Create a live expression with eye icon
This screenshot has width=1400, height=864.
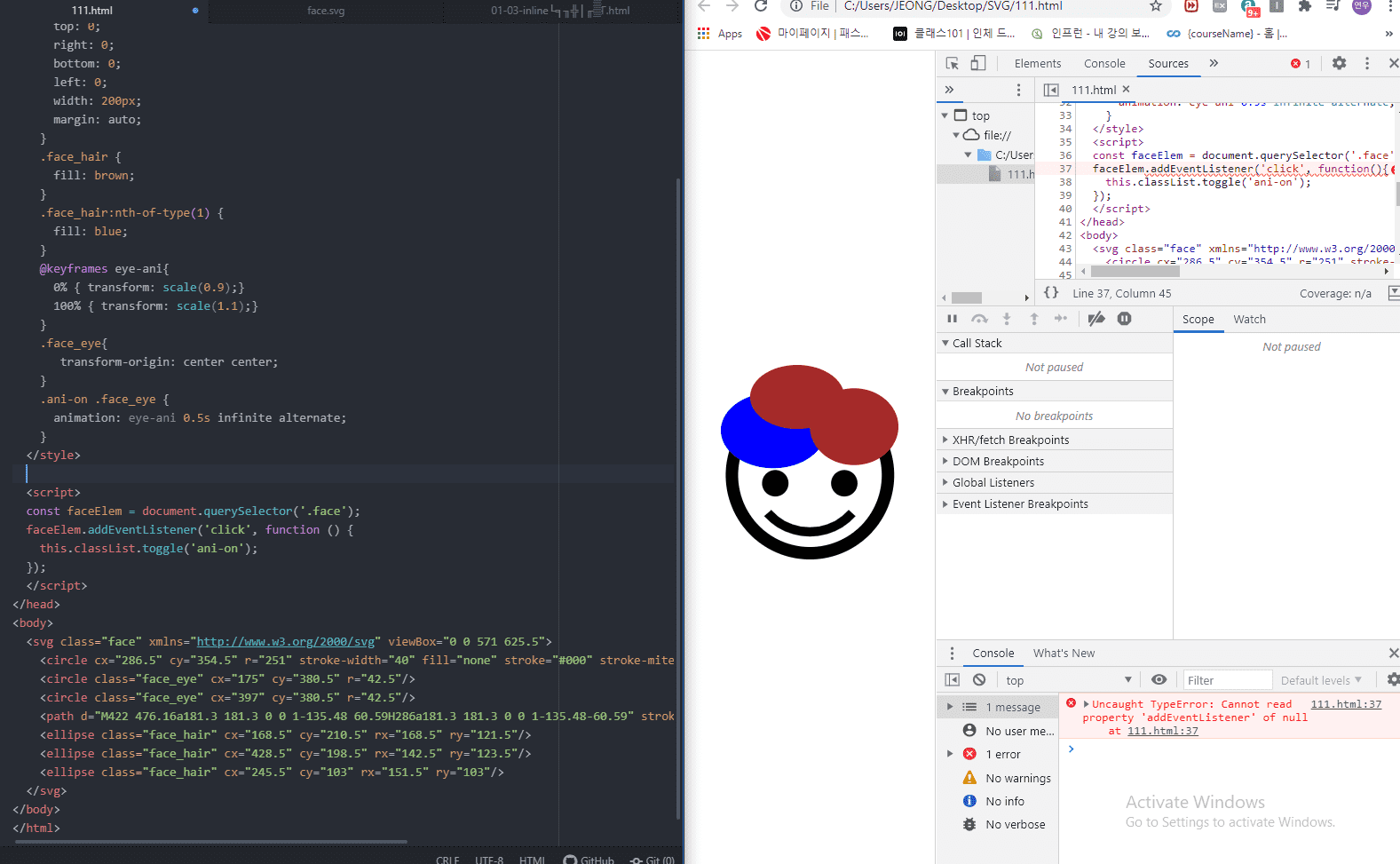tap(1159, 679)
